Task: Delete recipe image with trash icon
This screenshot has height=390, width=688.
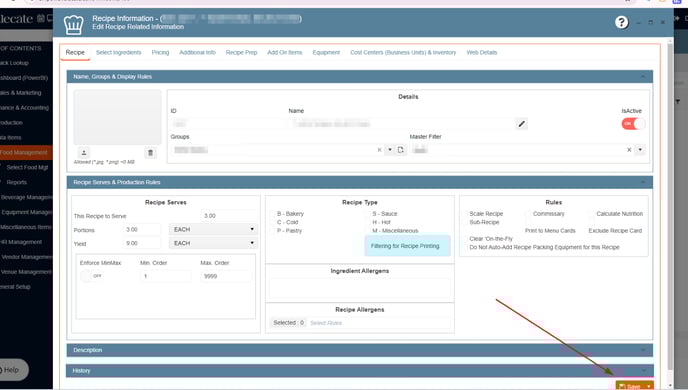Action: click(150, 153)
